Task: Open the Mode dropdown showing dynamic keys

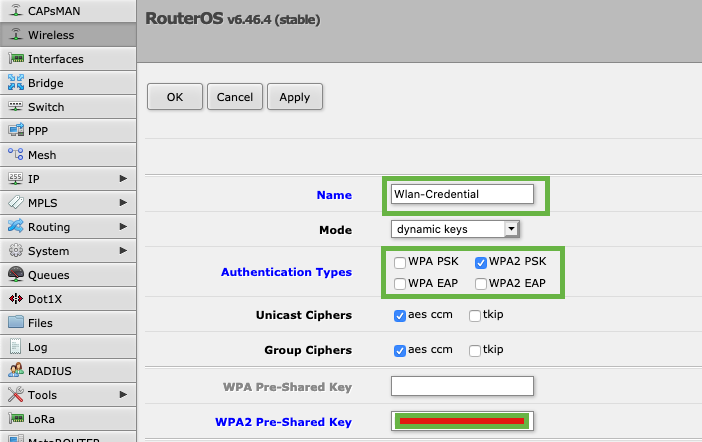Action: [x=455, y=229]
